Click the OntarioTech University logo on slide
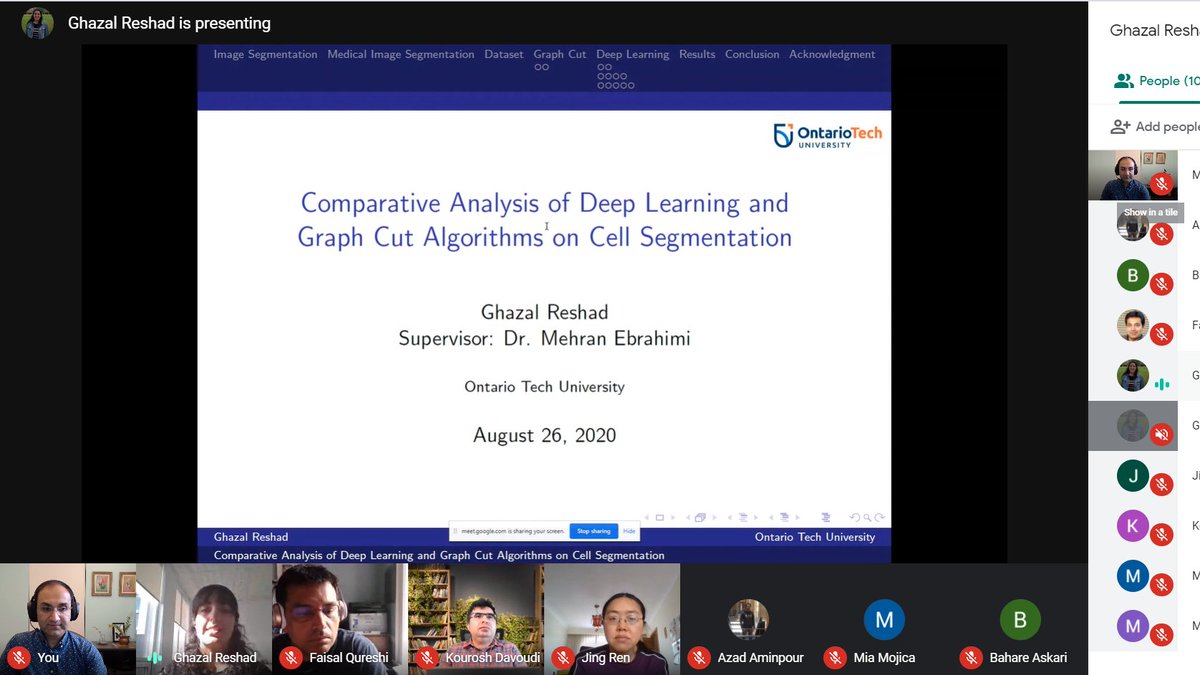 click(x=828, y=135)
